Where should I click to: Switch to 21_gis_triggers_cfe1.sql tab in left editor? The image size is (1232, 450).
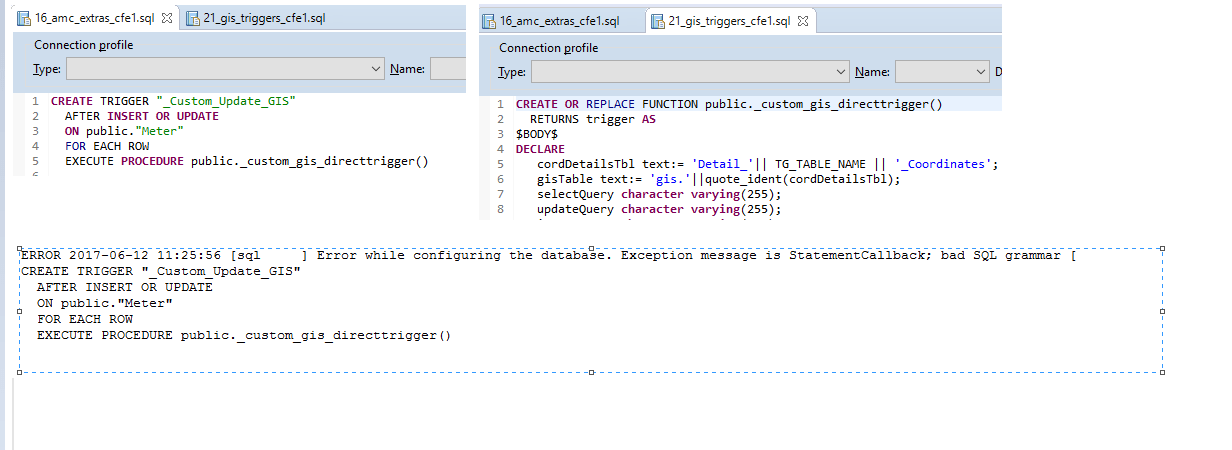(264, 18)
